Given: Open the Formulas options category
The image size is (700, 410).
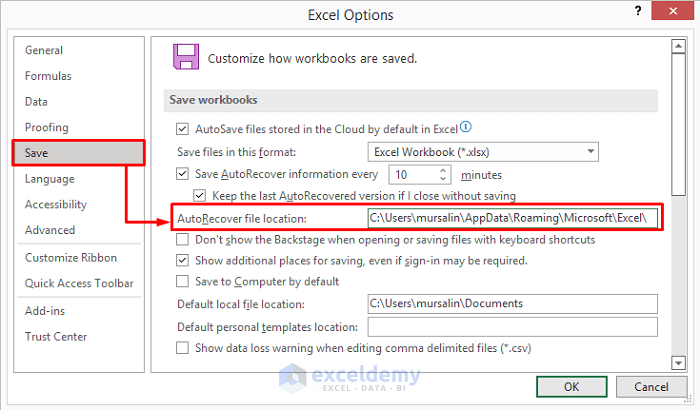Looking at the screenshot, I should pos(48,76).
